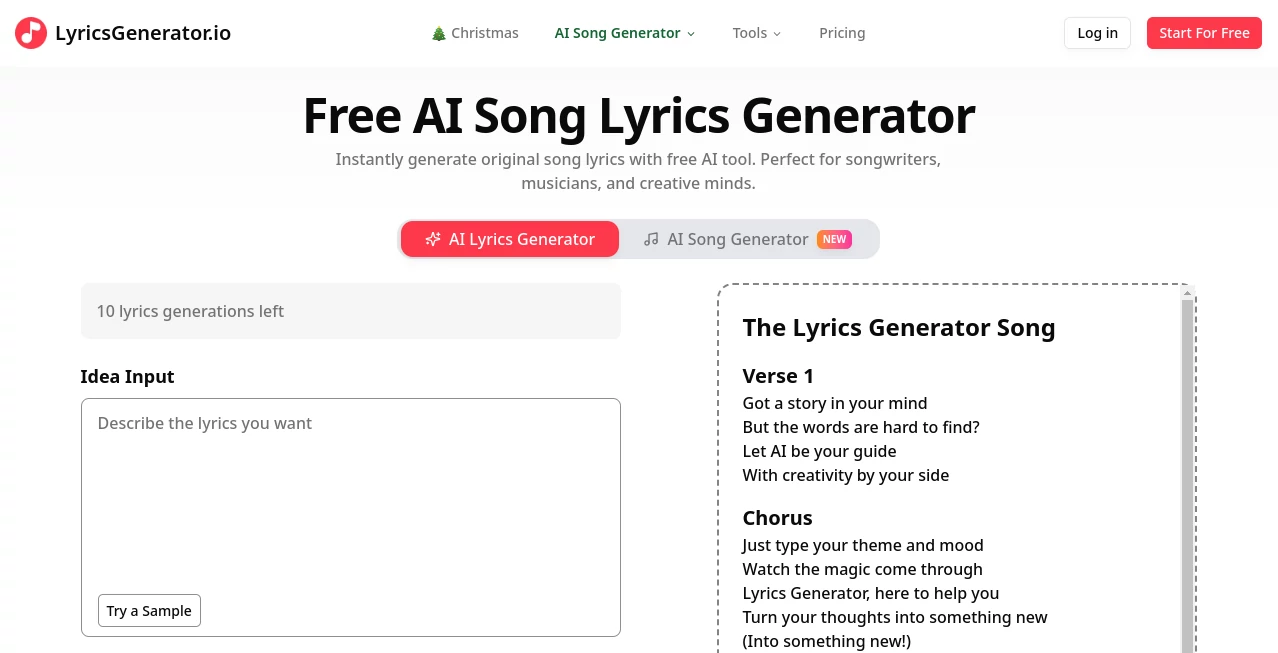Click the sparkle icon on AI Lyrics Generator
Image resolution: width=1278 pixels, height=653 pixels.
[433, 239]
